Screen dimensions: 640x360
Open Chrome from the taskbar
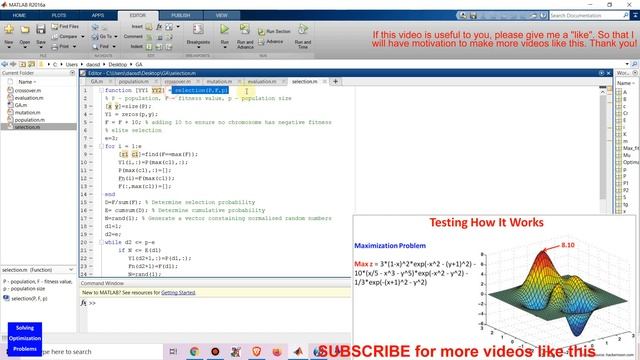[x=195, y=351]
